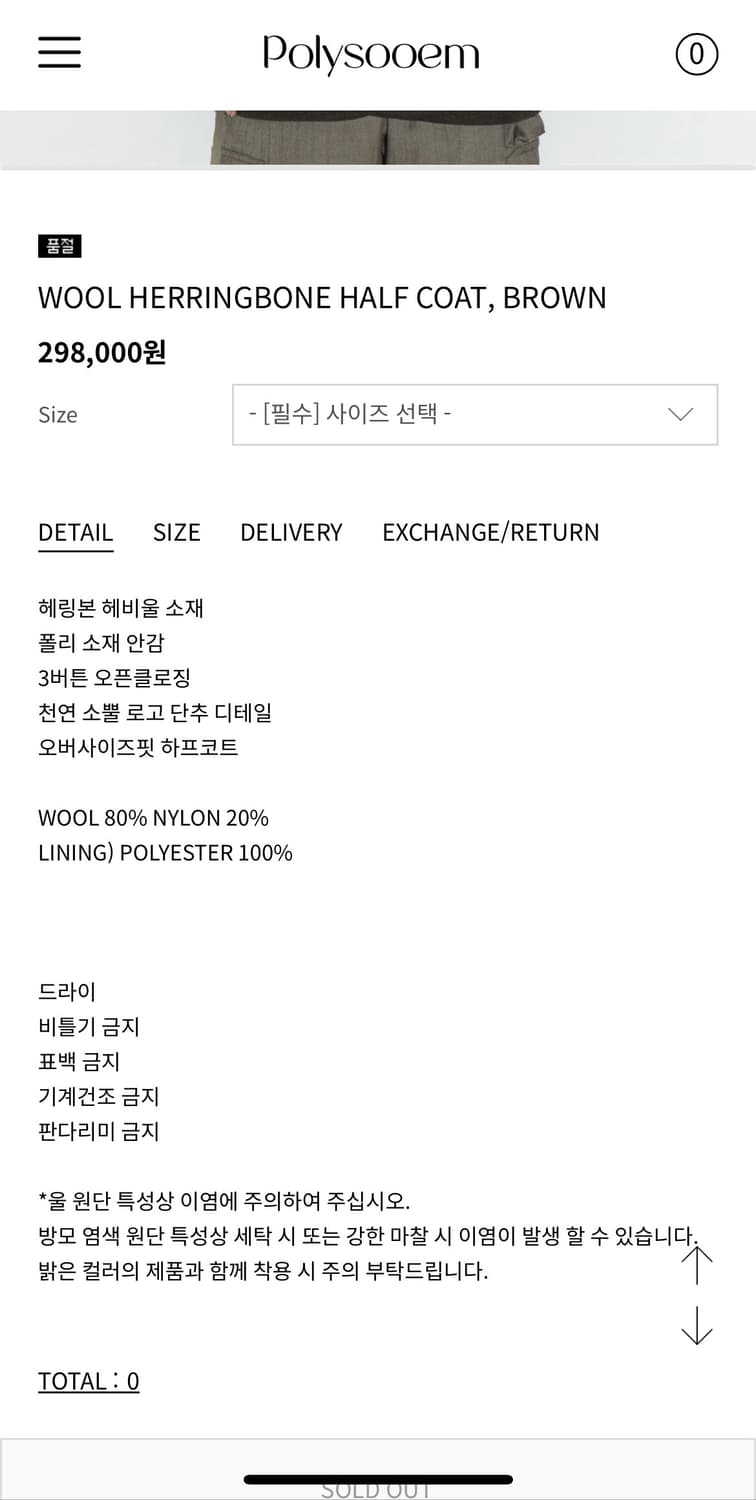The height and width of the screenshot is (1500, 756).
Task: Go to the Polysooem home logo
Action: click(371, 54)
